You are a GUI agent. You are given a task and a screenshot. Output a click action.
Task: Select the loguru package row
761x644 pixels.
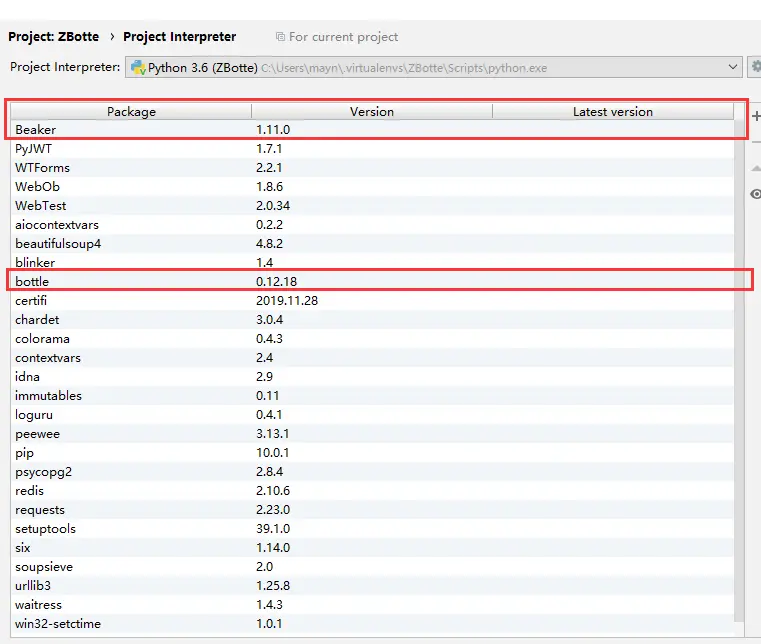(x=372, y=414)
